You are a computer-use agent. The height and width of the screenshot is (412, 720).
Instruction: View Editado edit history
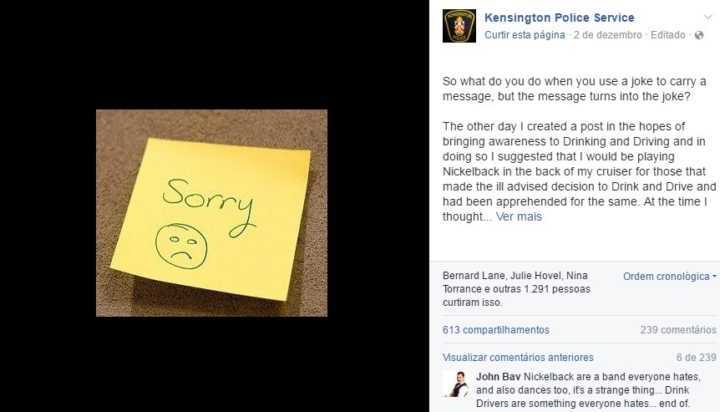(668, 35)
